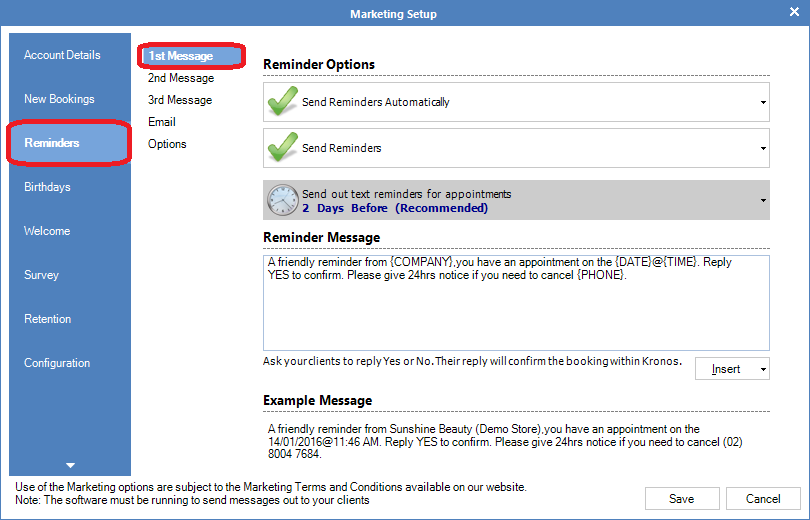This screenshot has height=520, width=810.
Task: Open the Welcome section
Action: (x=47, y=231)
